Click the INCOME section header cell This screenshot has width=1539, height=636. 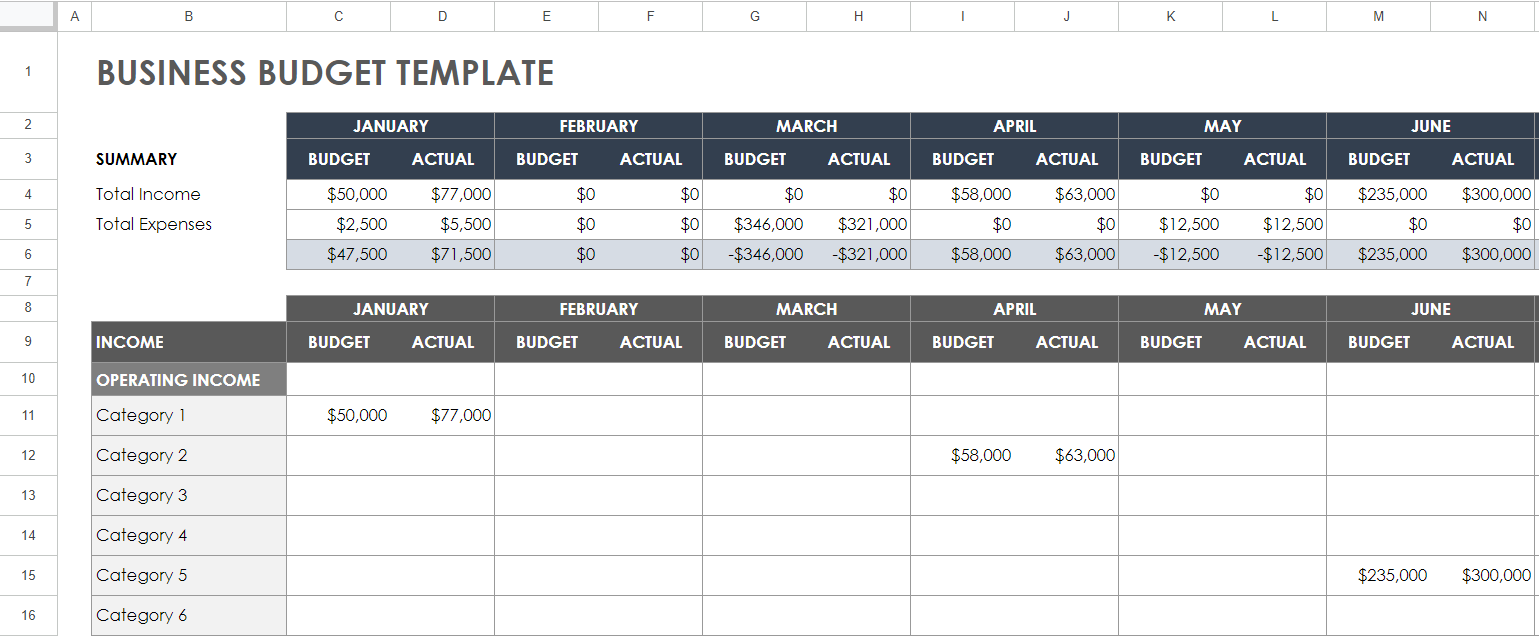(x=189, y=342)
